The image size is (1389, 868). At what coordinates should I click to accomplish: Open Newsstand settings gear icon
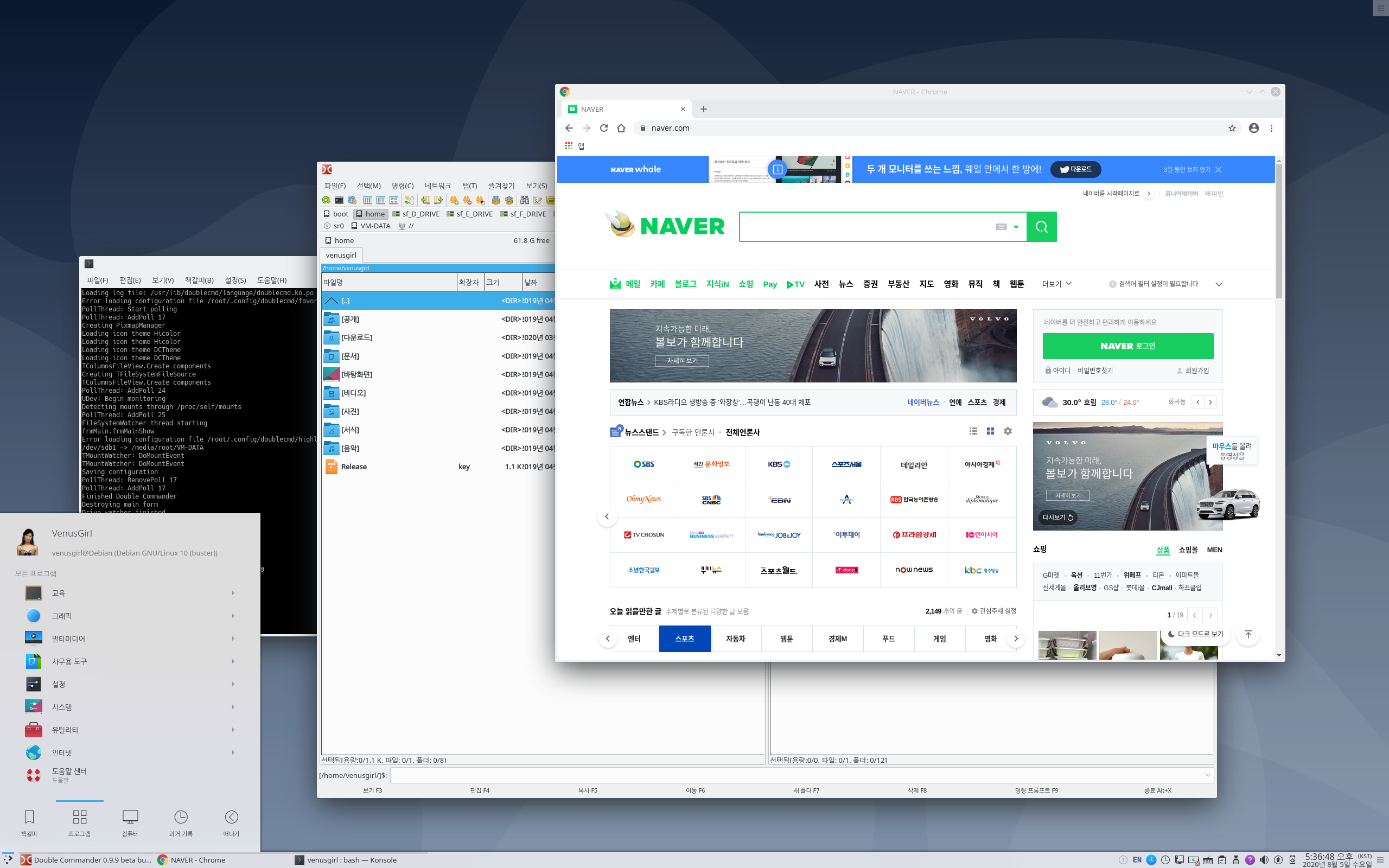pyautogui.click(x=1008, y=431)
